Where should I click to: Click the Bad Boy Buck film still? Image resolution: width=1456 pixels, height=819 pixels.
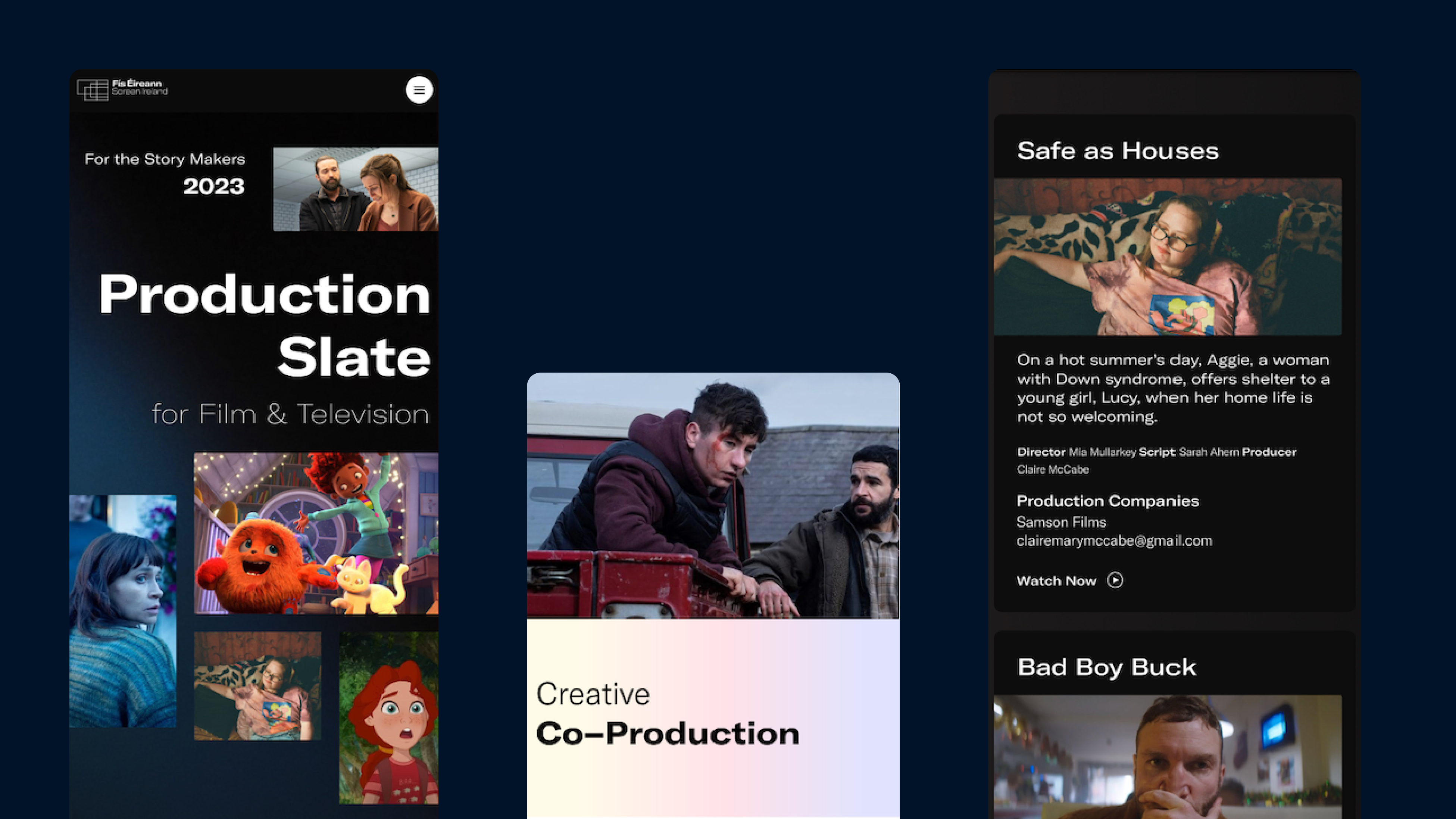pos(1167,757)
